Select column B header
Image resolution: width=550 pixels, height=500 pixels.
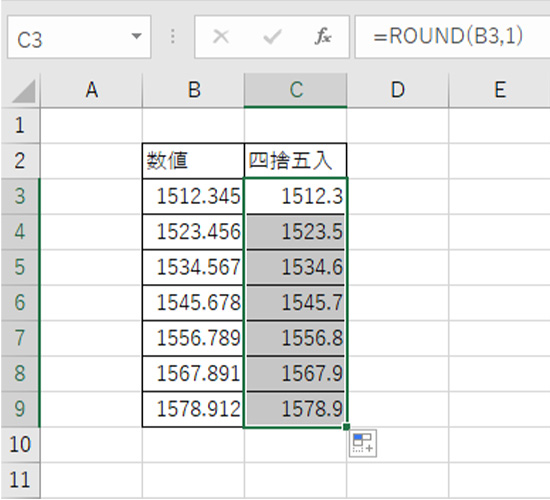click(194, 90)
